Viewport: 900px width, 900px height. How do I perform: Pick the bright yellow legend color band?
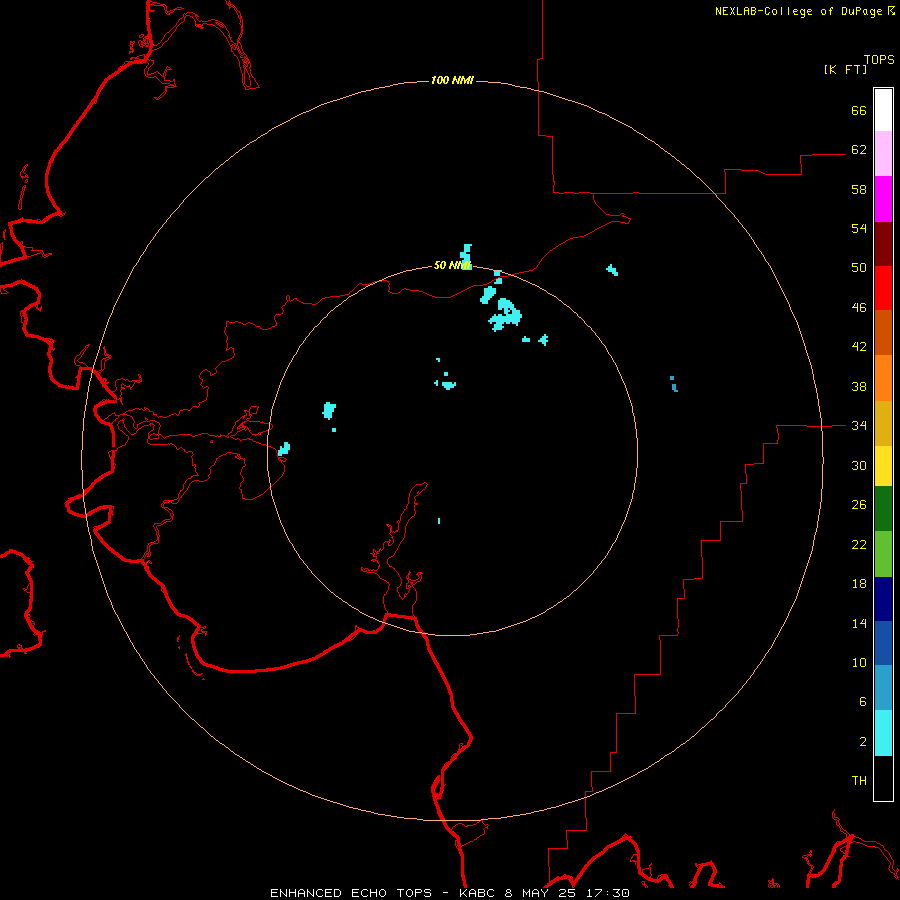pyautogui.click(x=883, y=466)
